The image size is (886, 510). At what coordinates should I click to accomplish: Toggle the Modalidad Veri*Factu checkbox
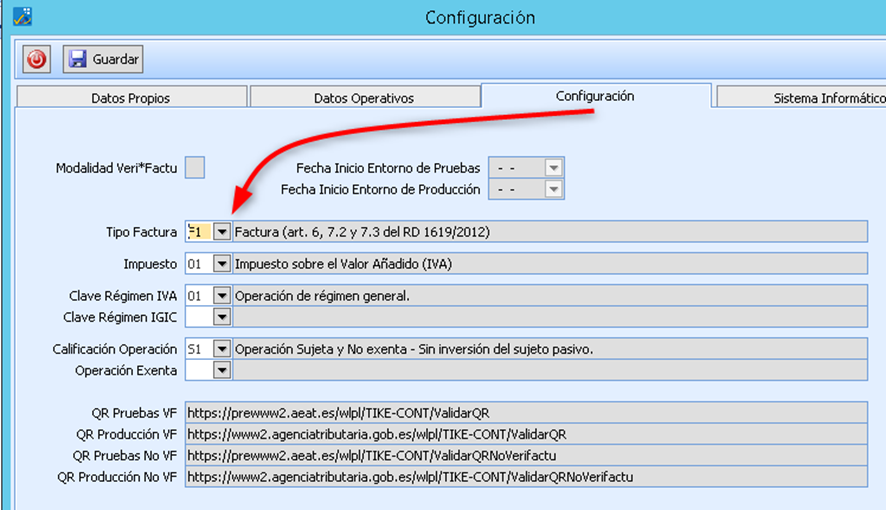(x=195, y=167)
